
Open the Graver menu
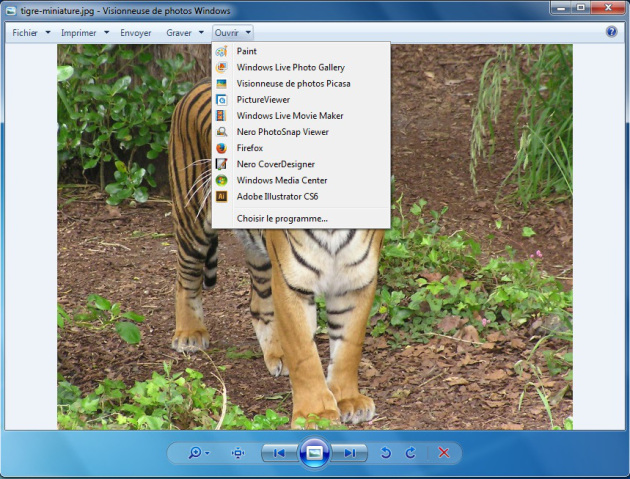click(179, 33)
